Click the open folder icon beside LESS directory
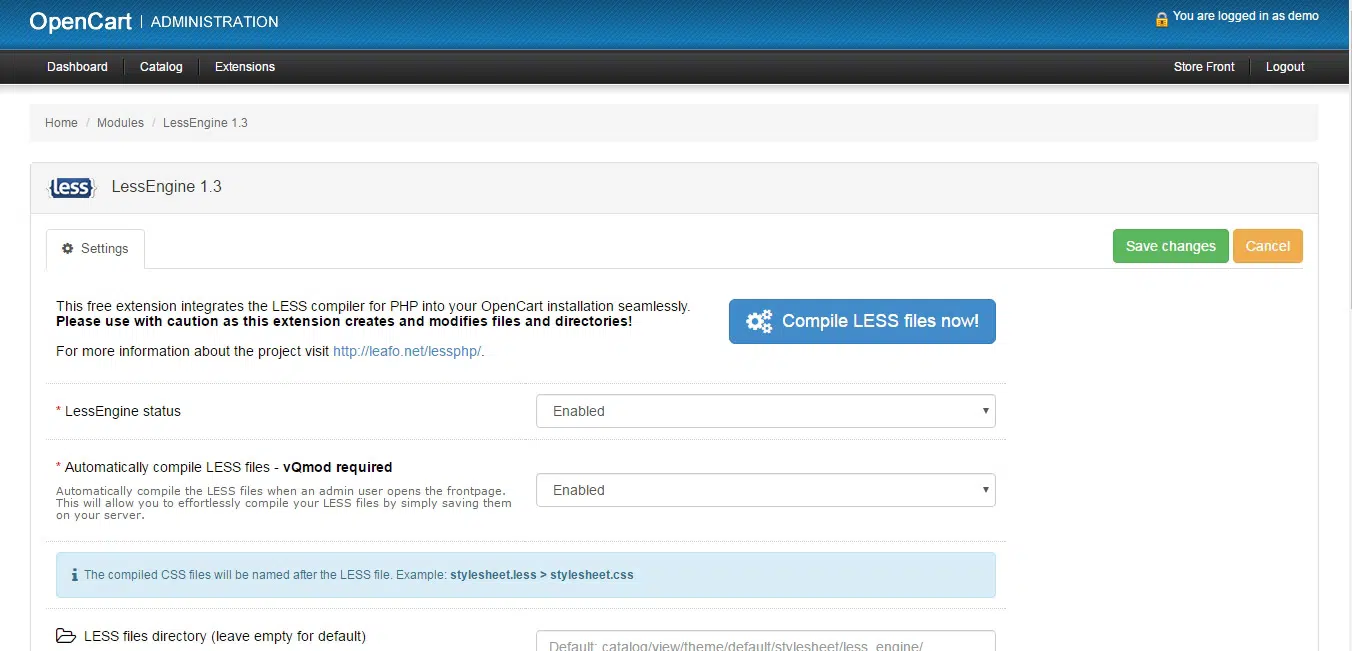The width and height of the screenshot is (1352, 651). pyautogui.click(x=66, y=636)
